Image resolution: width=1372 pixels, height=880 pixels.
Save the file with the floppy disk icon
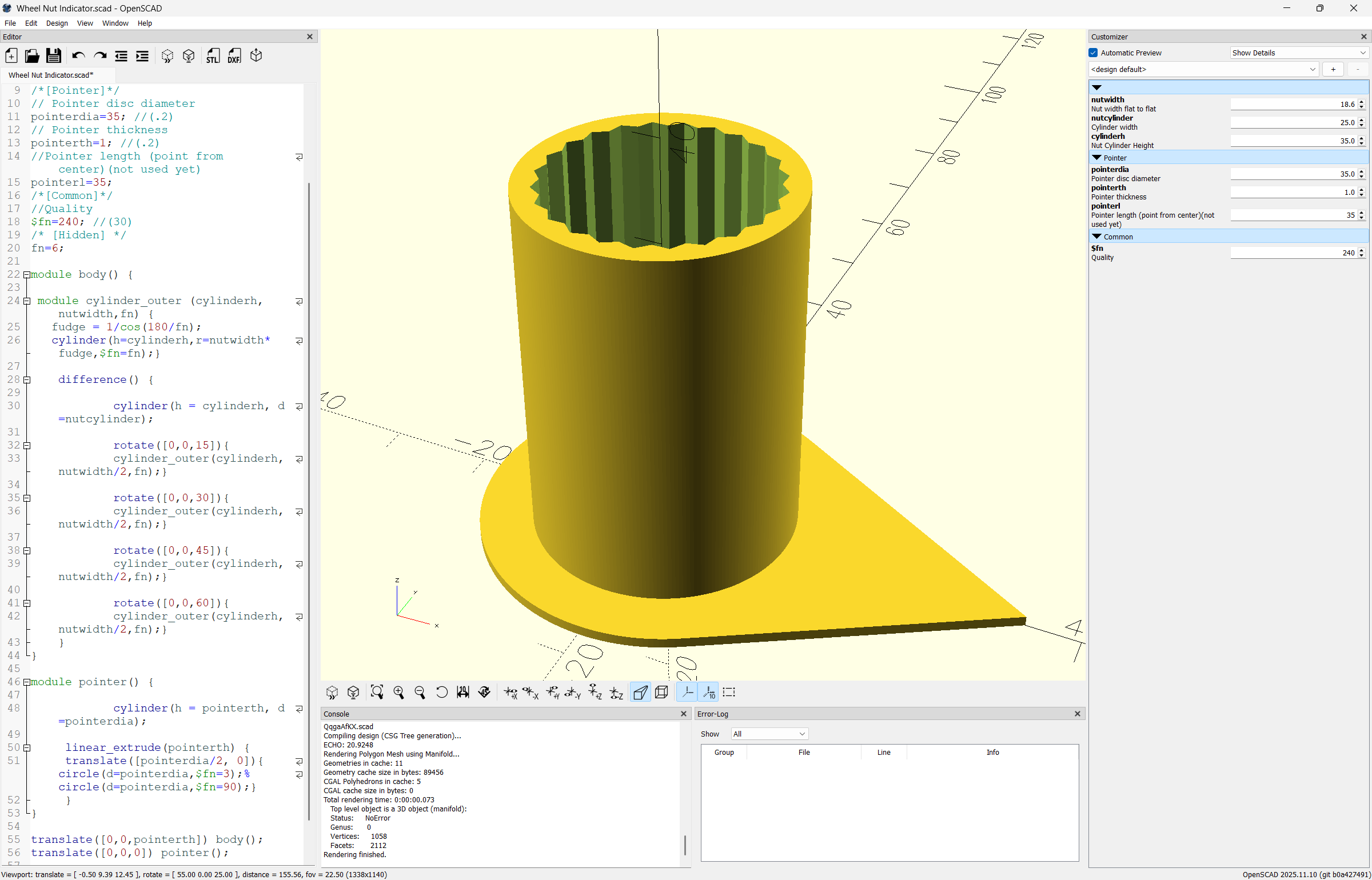point(53,55)
